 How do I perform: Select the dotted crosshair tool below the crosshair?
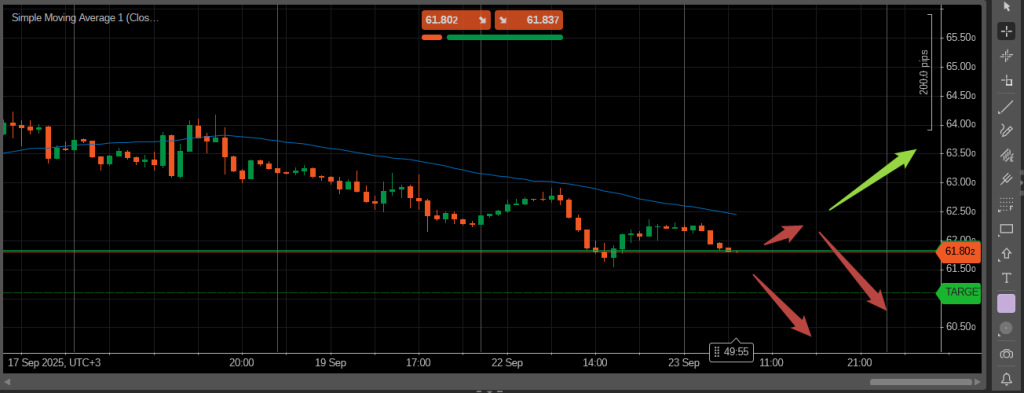point(1006,55)
